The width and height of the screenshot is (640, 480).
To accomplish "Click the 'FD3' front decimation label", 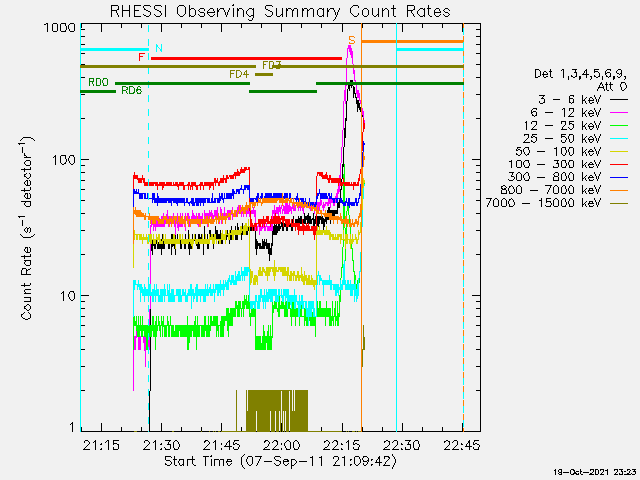I will (x=271, y=65).
